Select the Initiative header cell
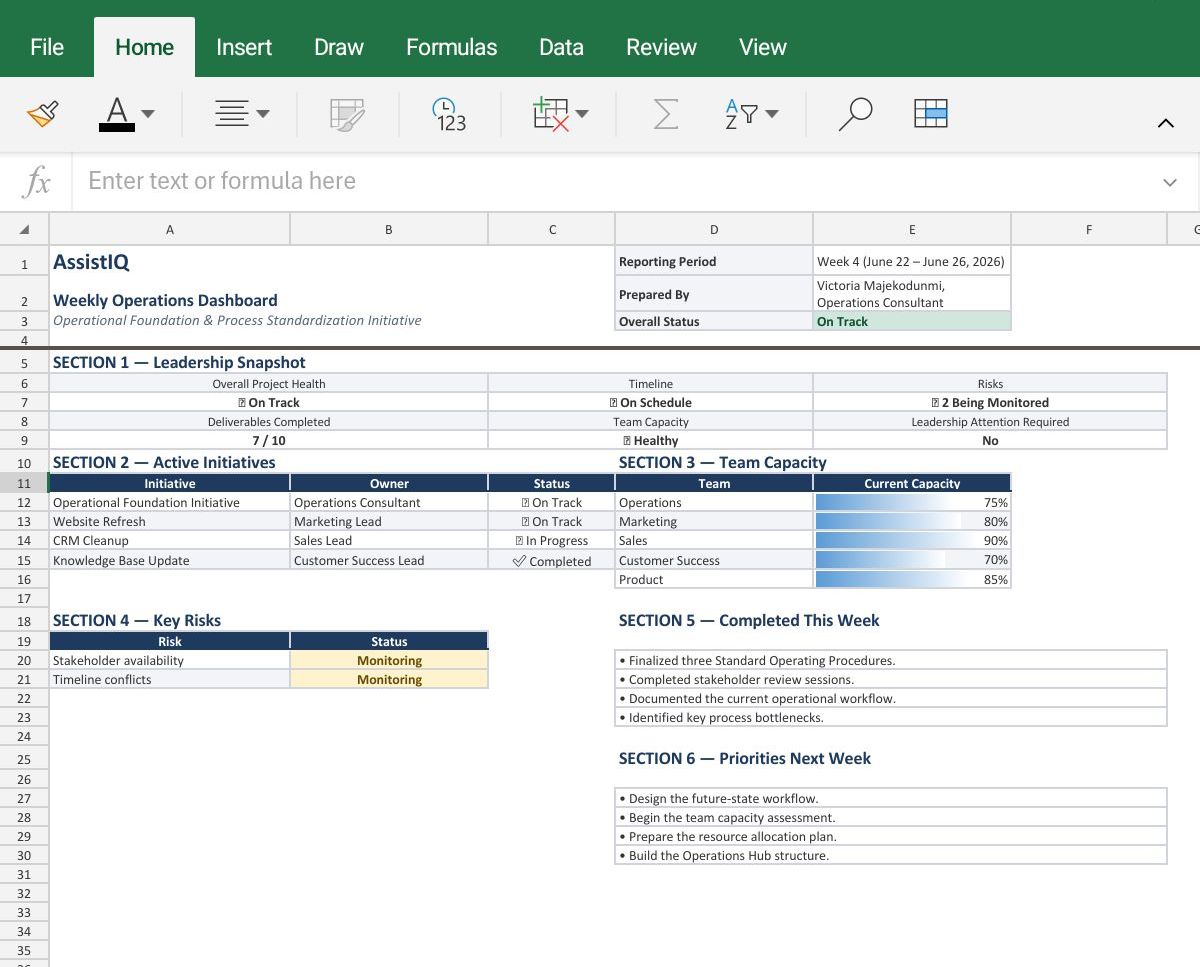The height and width of the screenshot is (967, 1200). tap(169, 483)
